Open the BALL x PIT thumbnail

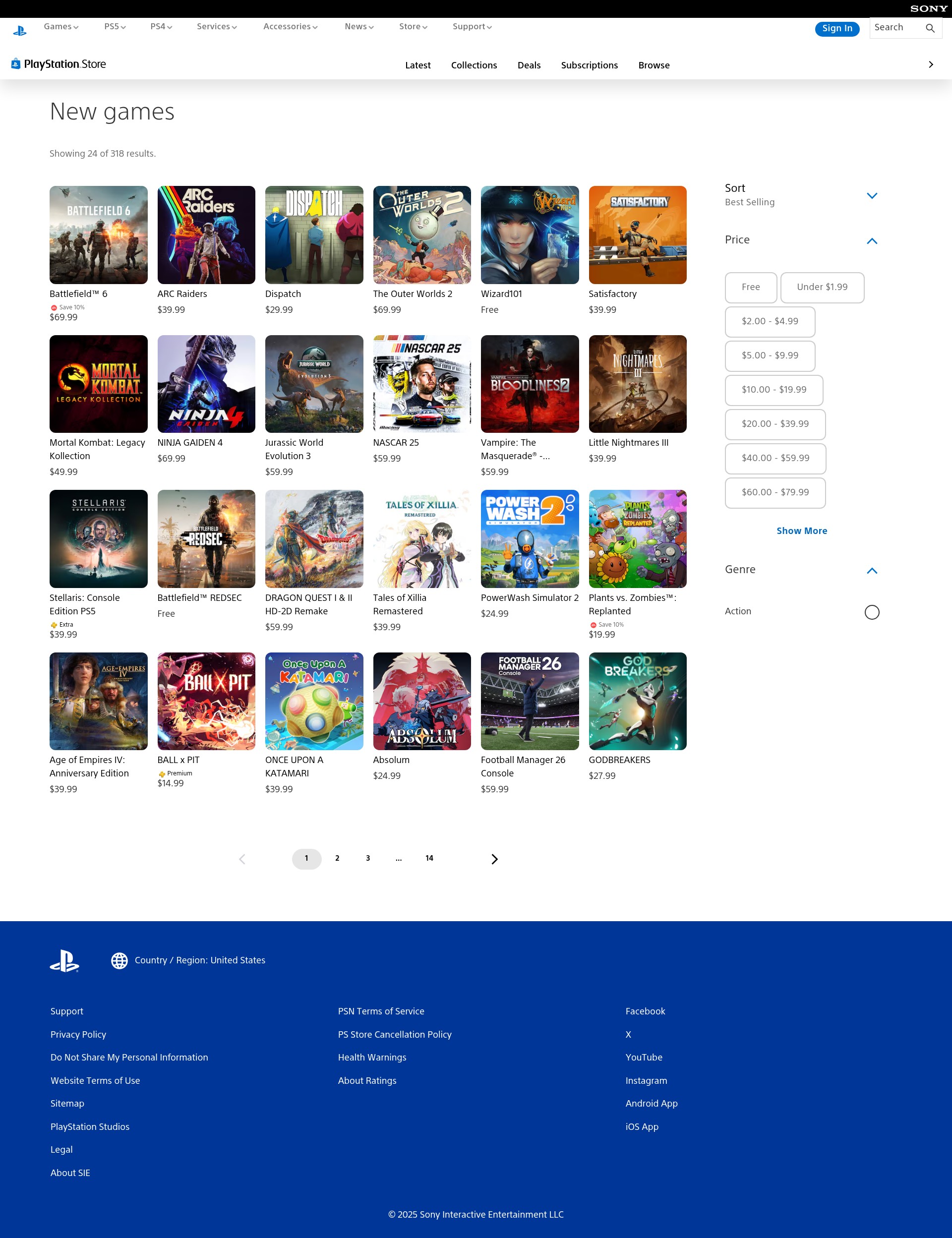pyautogui.click(x=206, y=702)
